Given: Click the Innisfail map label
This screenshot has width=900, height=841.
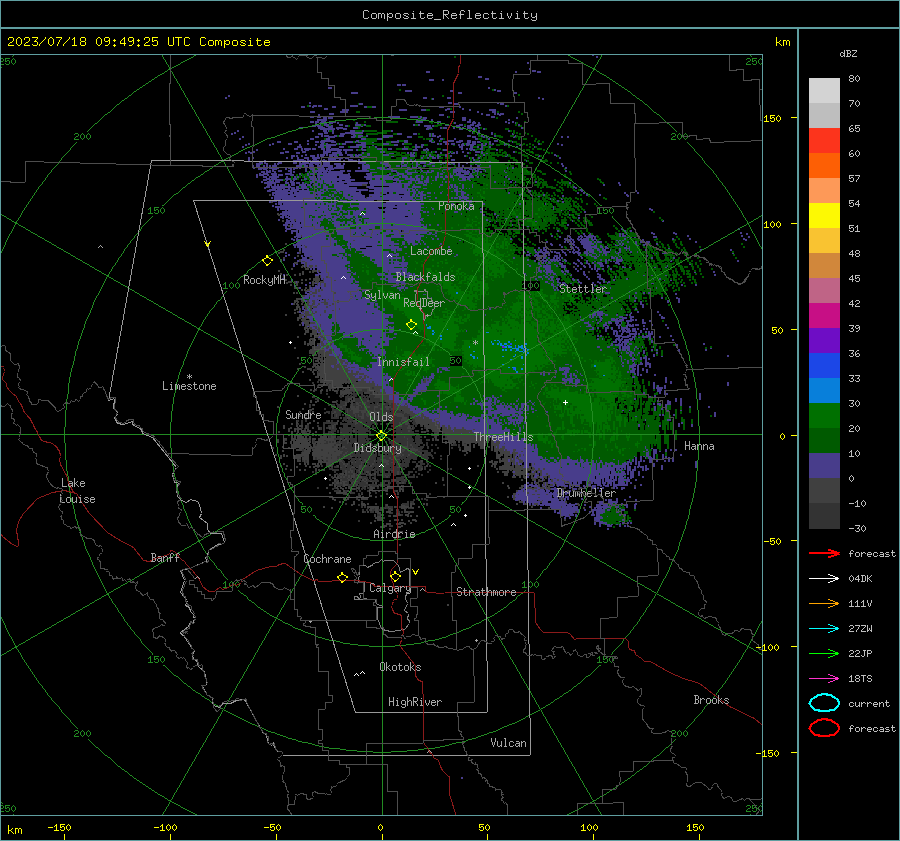Looking at the screenshot, I should click(403, 362).
